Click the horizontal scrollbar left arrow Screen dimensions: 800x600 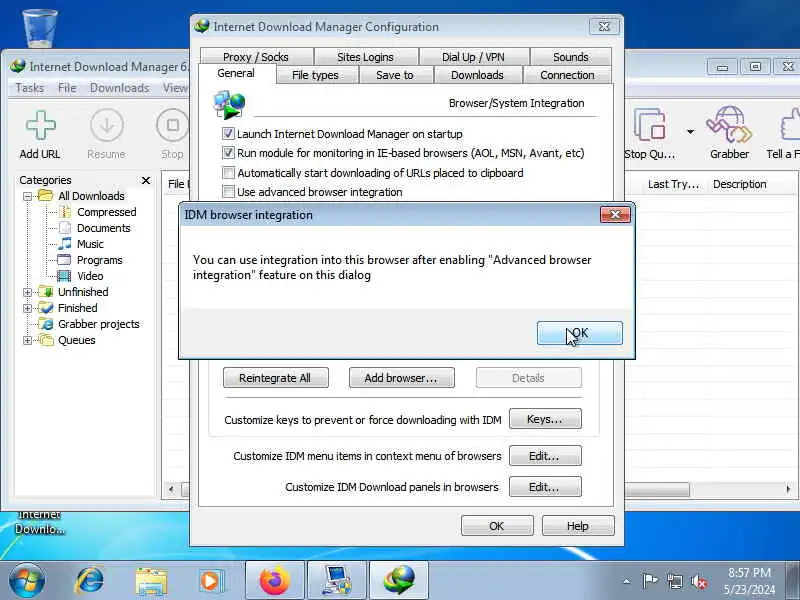[x=171, y=489]
